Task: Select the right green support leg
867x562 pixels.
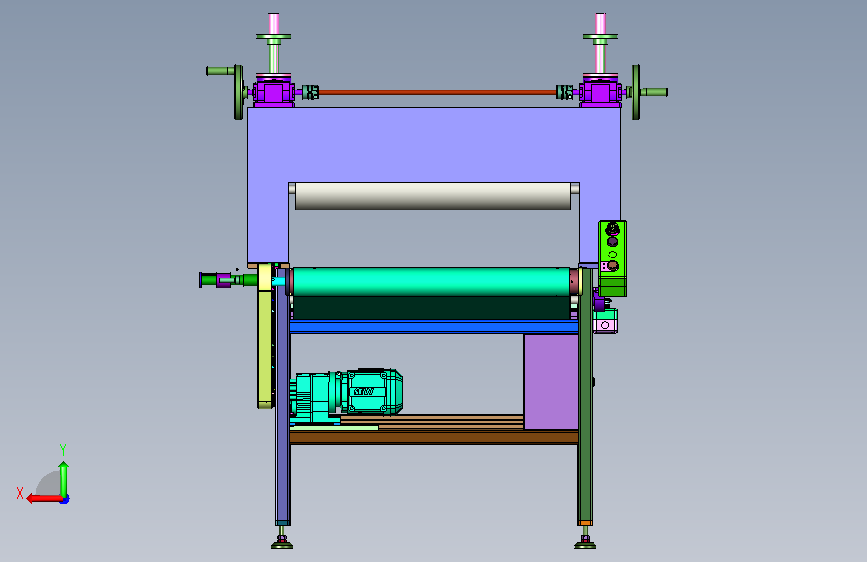Action: (585, 396)
